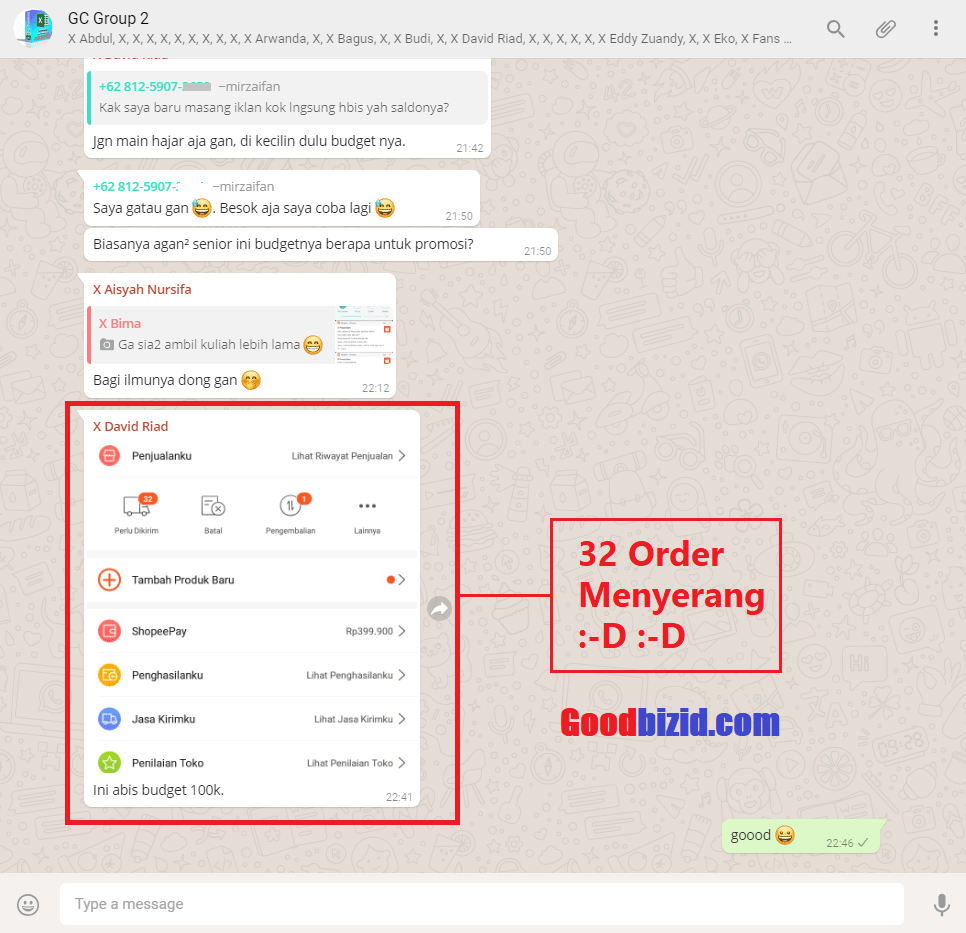Click the group members list under title
This screenshot has width=966, height=933.
click(x=429, y=39)
